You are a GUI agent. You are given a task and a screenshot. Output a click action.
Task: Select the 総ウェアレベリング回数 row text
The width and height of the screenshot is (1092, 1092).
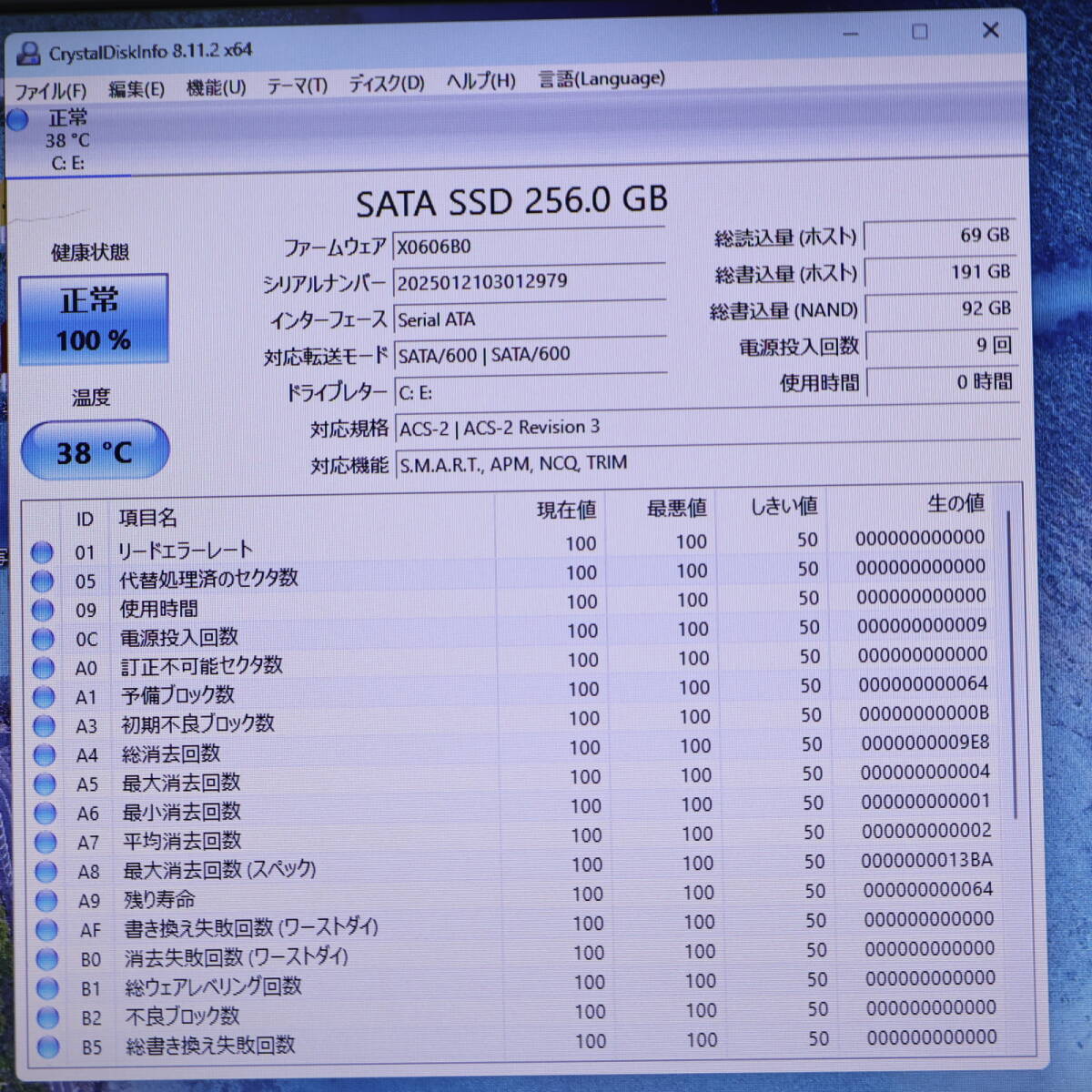point(213,986)
